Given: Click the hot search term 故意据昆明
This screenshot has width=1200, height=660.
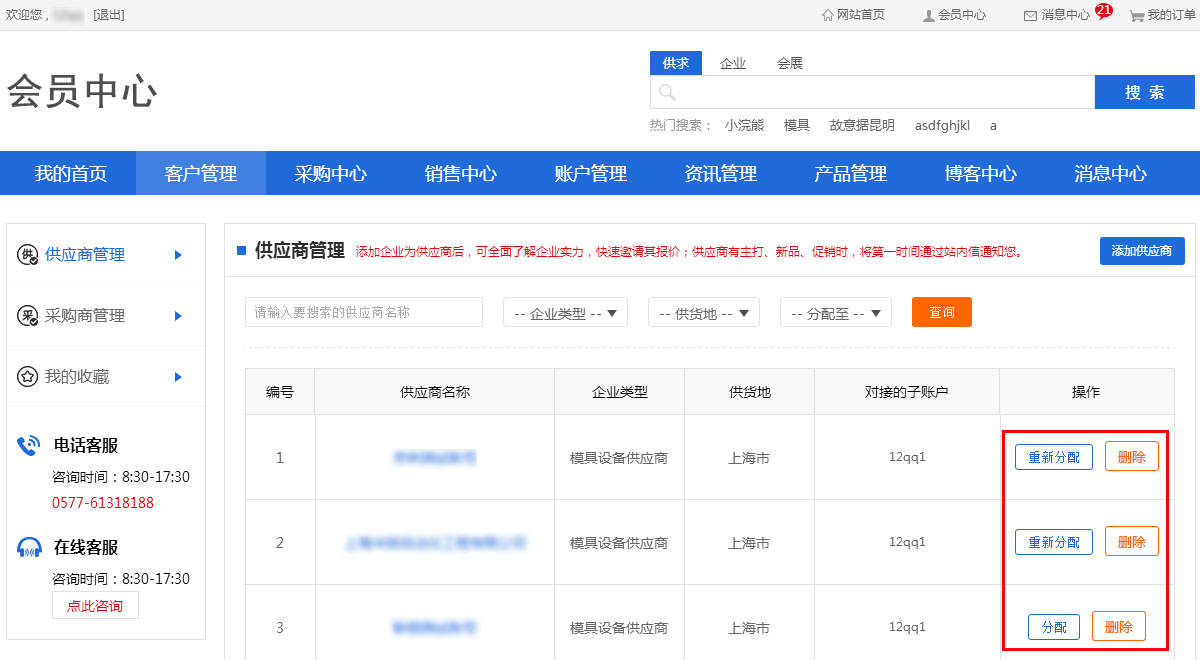Looking at the screenshot, I should (x=862, y=125).
